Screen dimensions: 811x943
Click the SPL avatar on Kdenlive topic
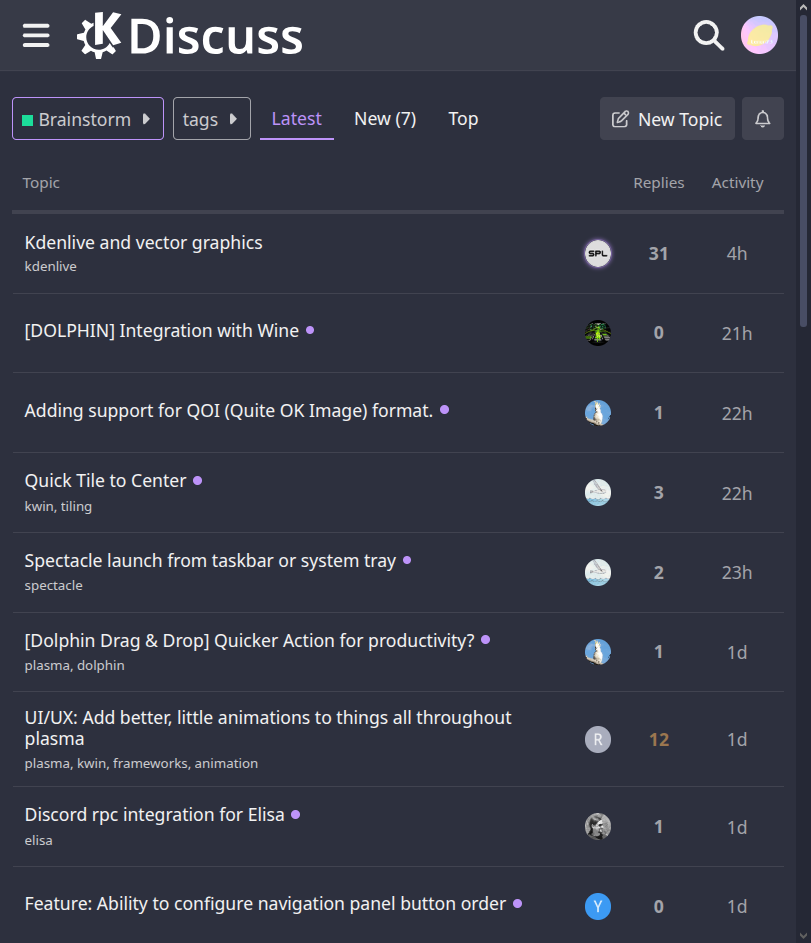click(598, 253)
